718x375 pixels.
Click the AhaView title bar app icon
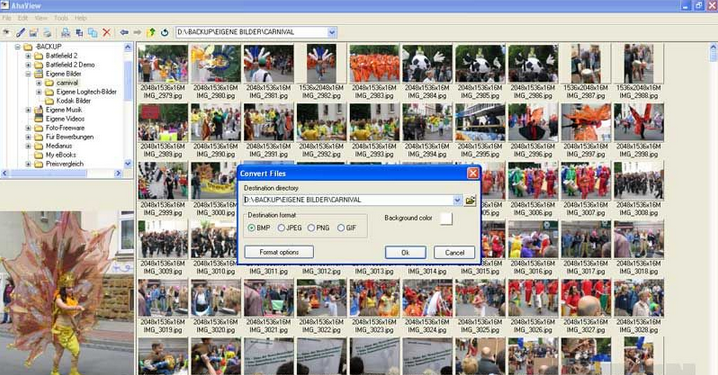4,5
